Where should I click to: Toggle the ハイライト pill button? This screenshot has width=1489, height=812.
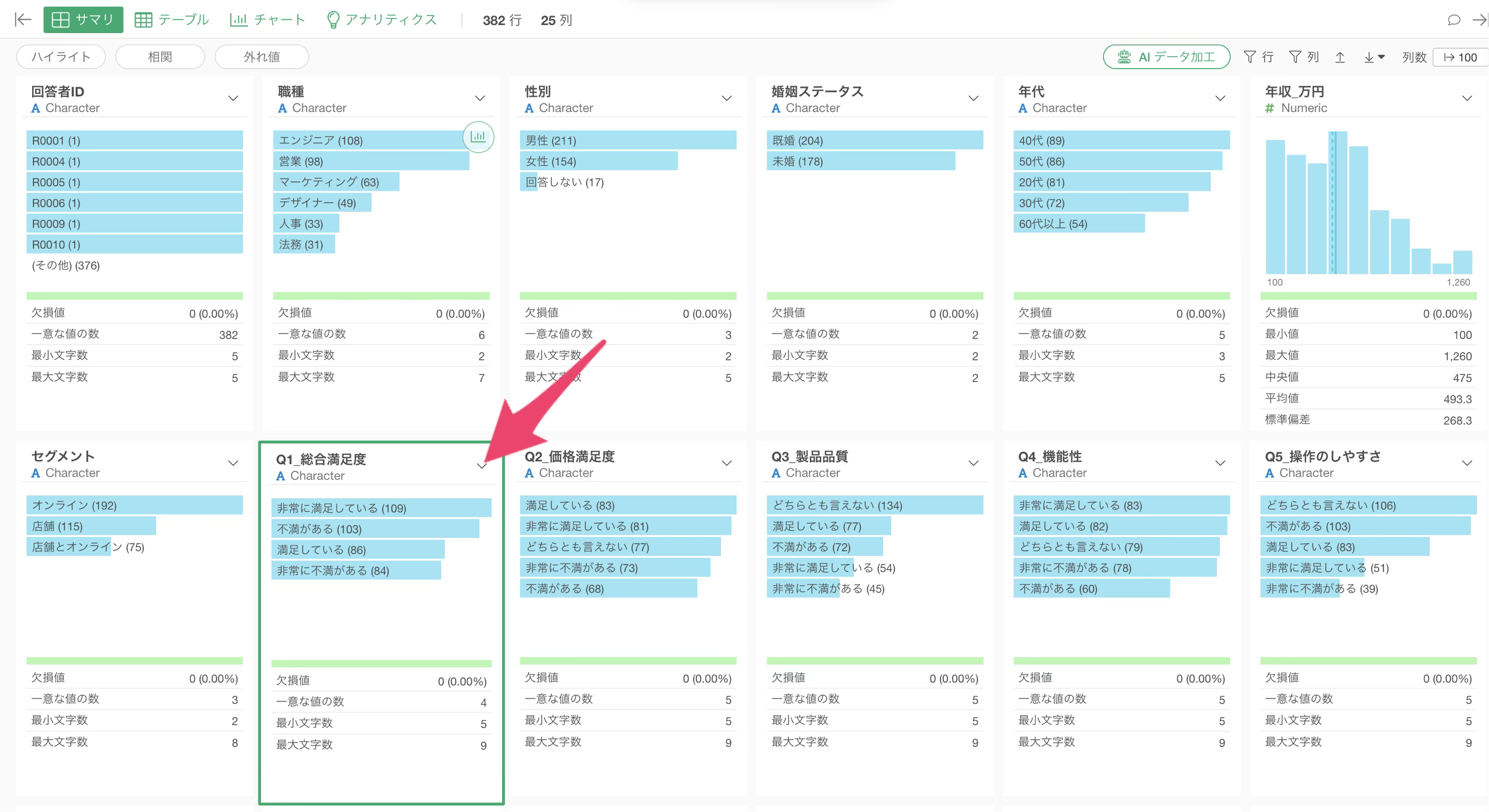(61, 57)
